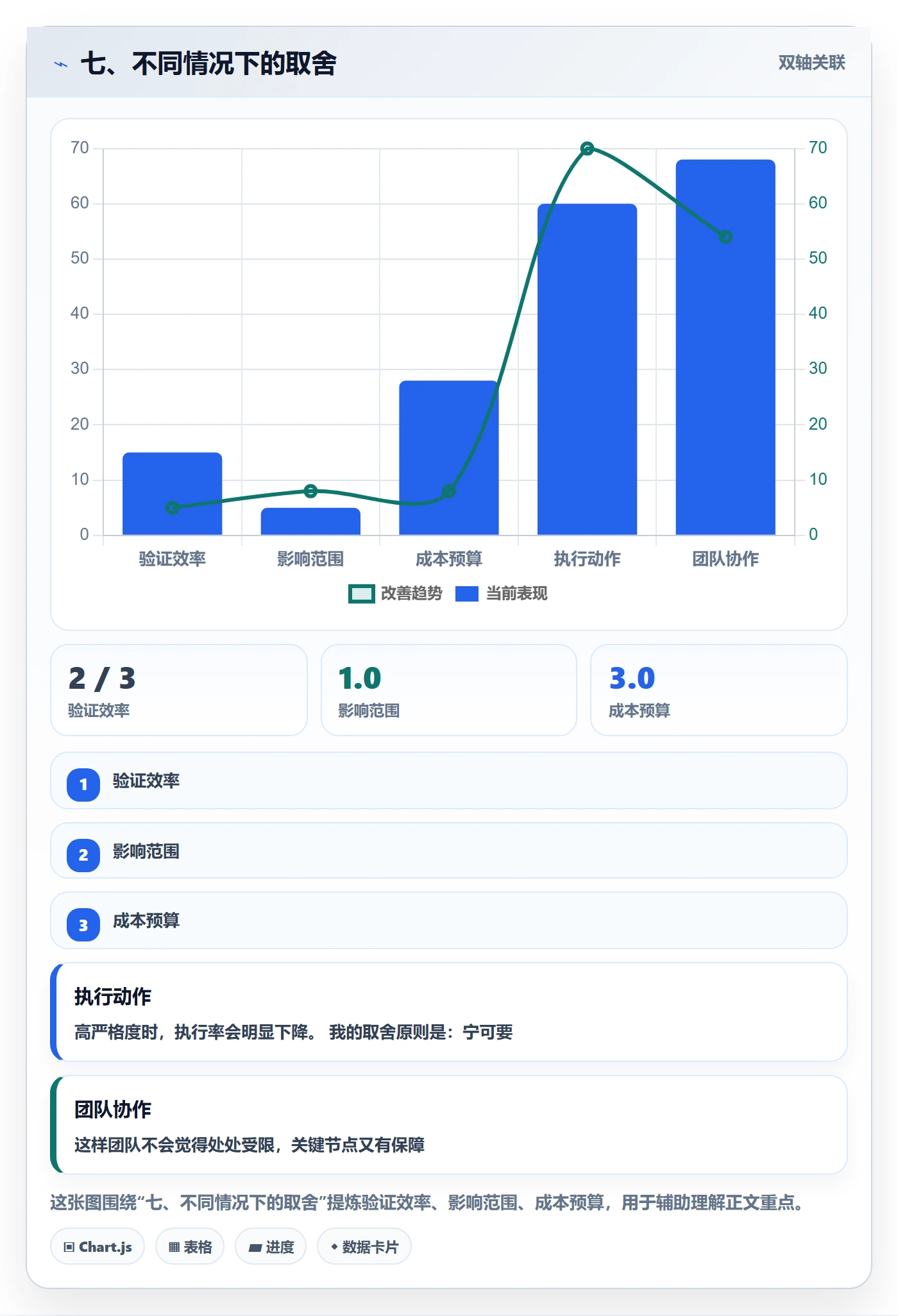Click the 验证效率 list row text
This screenshot has height=1316, width=898.
click(146, 781)
